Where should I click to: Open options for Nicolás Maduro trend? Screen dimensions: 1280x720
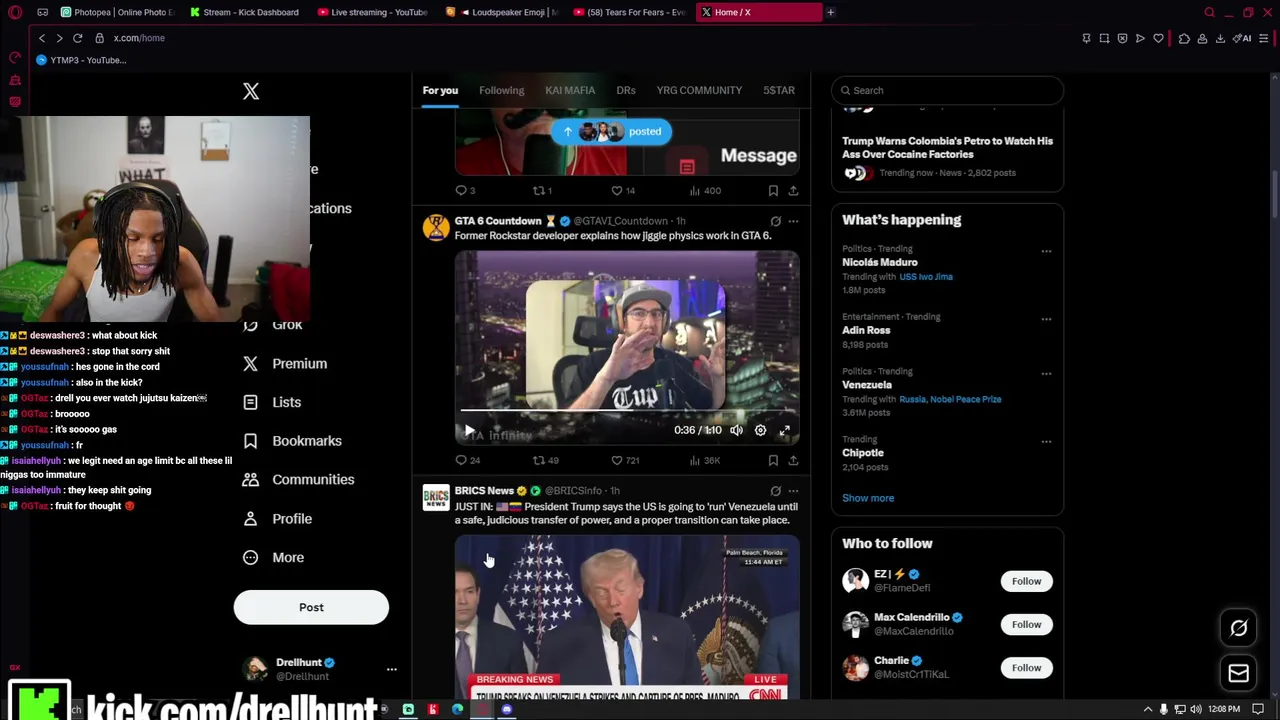point(1046,251)
